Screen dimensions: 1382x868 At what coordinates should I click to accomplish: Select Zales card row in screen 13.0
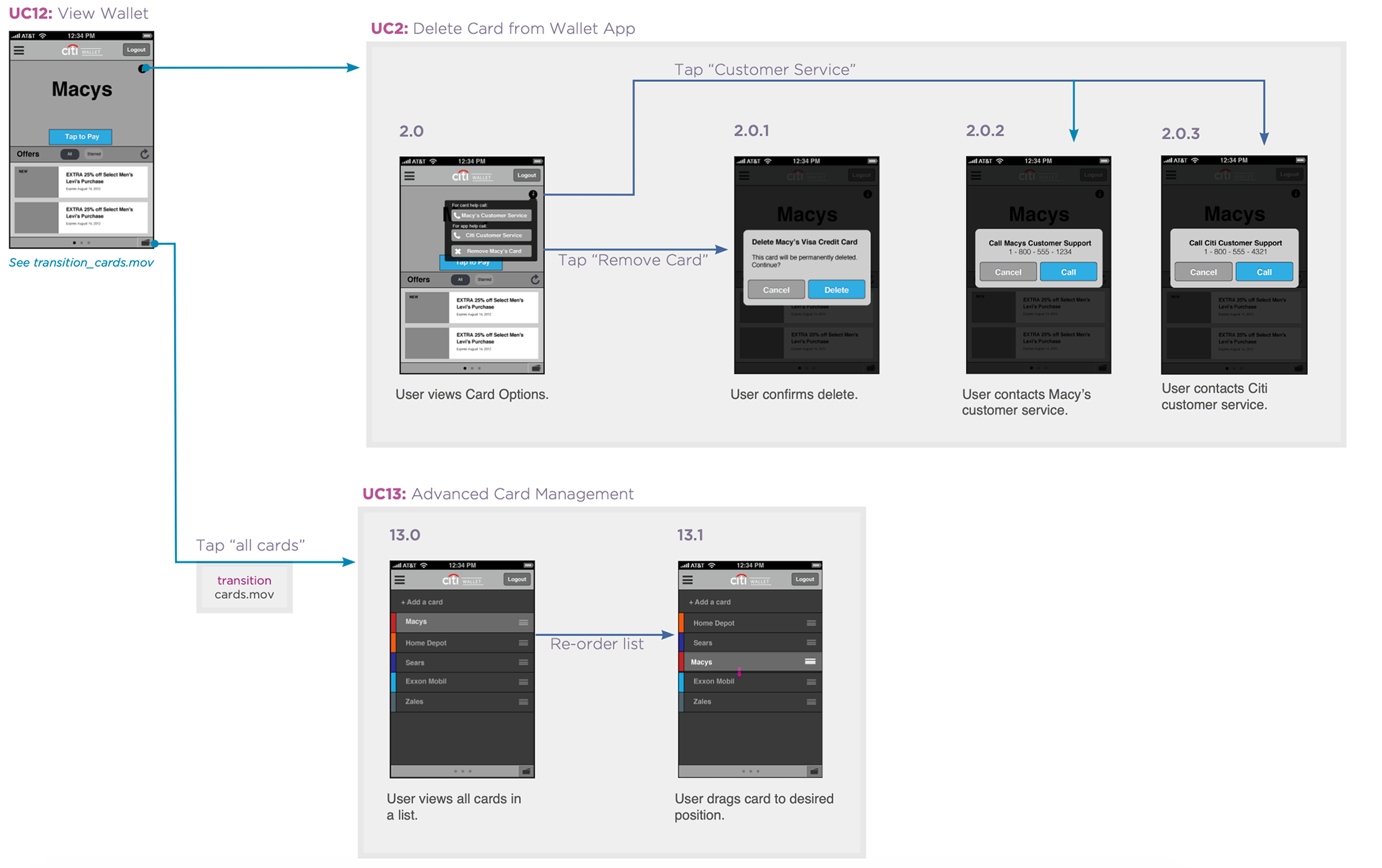(x=462, y=702)
